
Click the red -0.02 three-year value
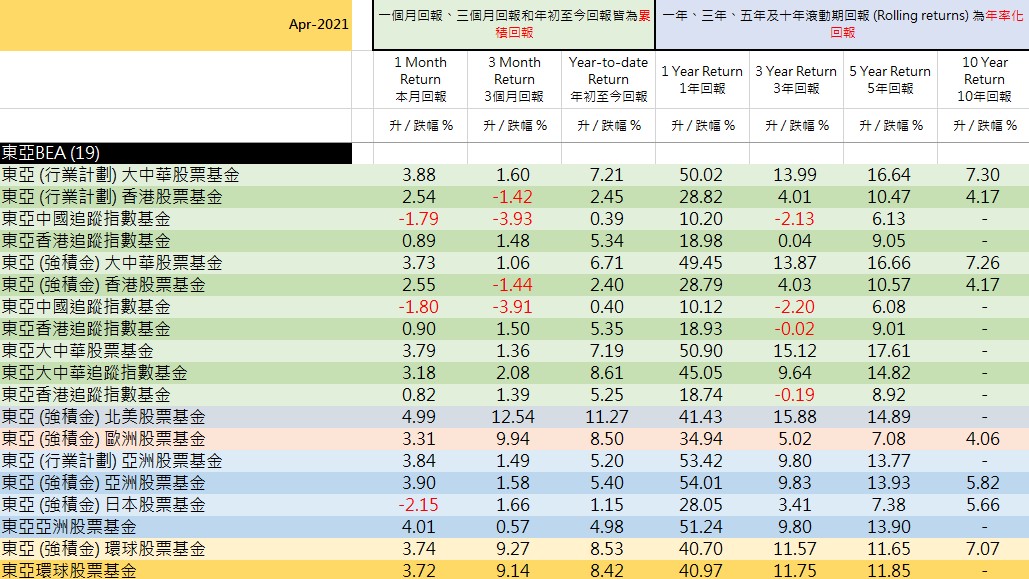pos(795,329)
